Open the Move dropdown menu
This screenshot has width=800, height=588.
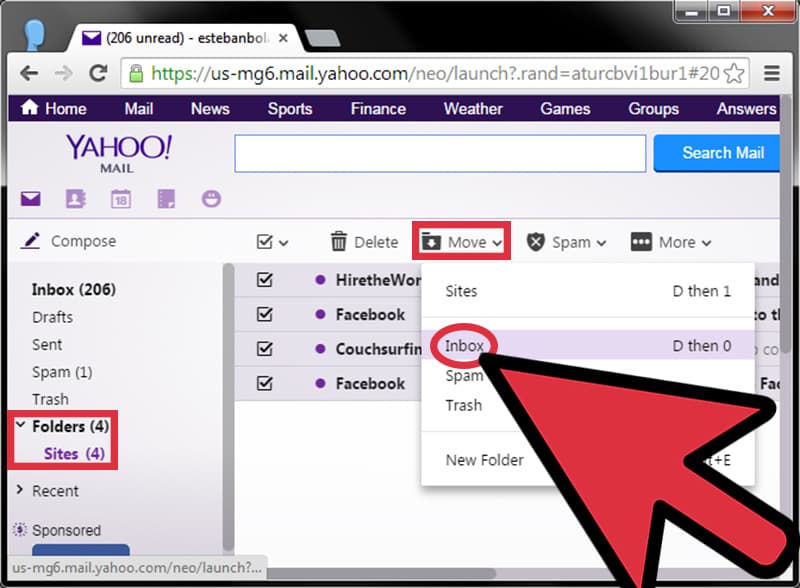tap(461, 242)
